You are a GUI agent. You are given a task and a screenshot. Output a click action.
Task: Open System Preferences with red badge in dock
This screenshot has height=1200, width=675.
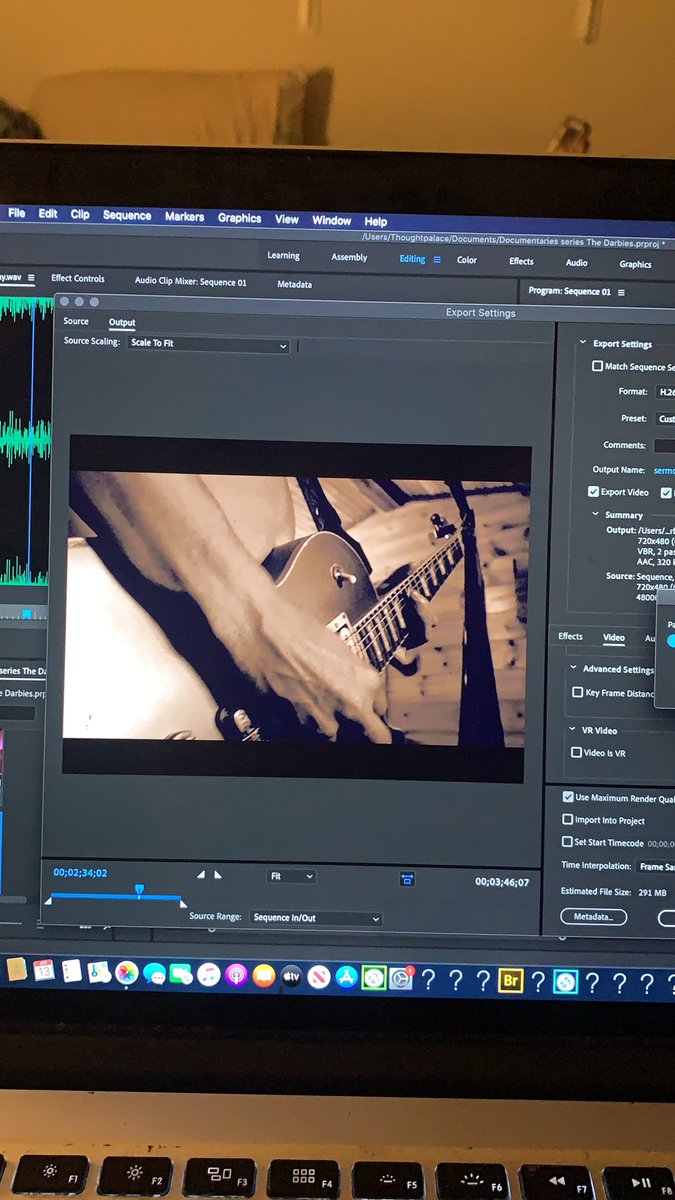402,978
